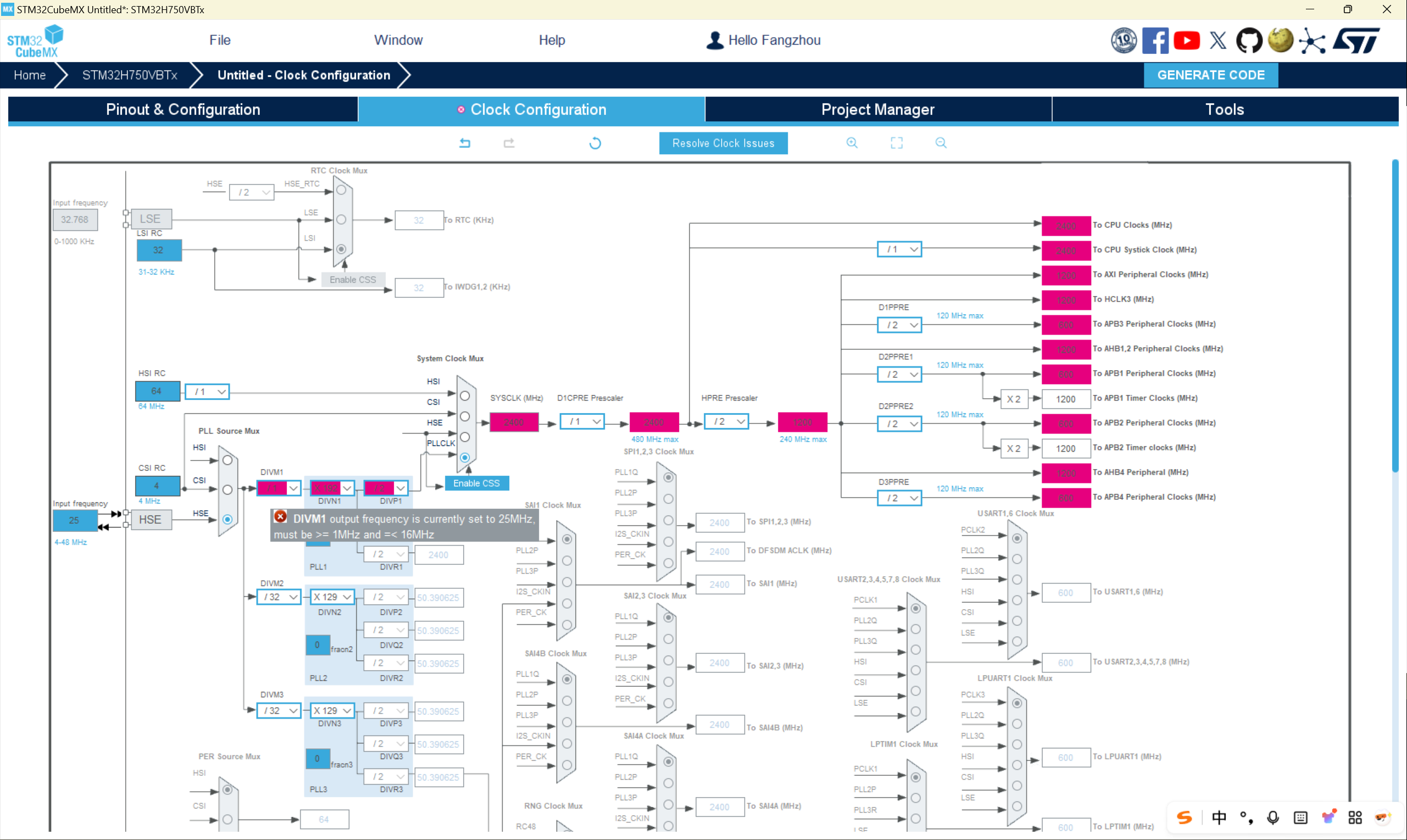
Task: Click the undo arrow icon in the toolbar
Action: 464,143
